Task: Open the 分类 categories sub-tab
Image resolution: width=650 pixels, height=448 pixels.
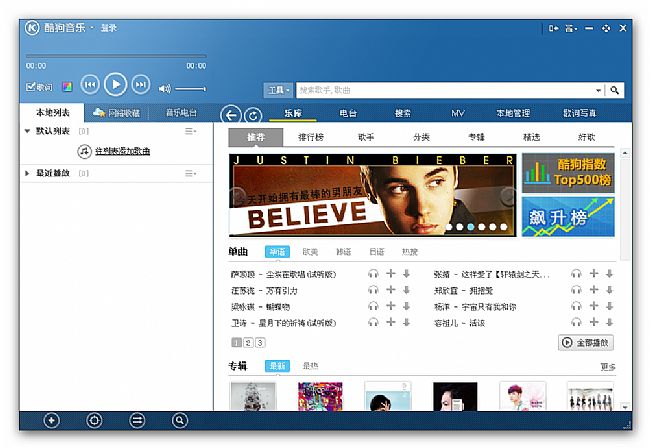Action: point(421,137)
